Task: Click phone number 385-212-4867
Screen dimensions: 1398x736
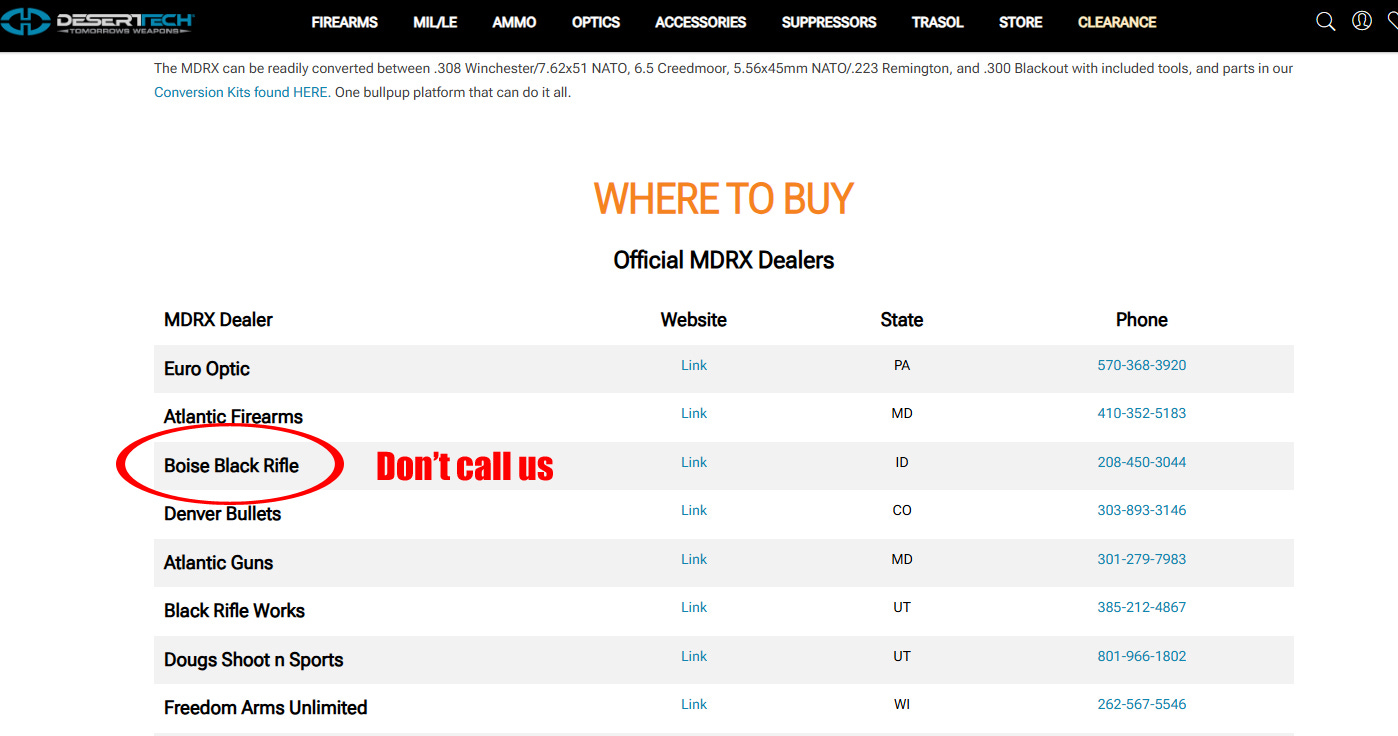Action: [x=1141, y=607]
